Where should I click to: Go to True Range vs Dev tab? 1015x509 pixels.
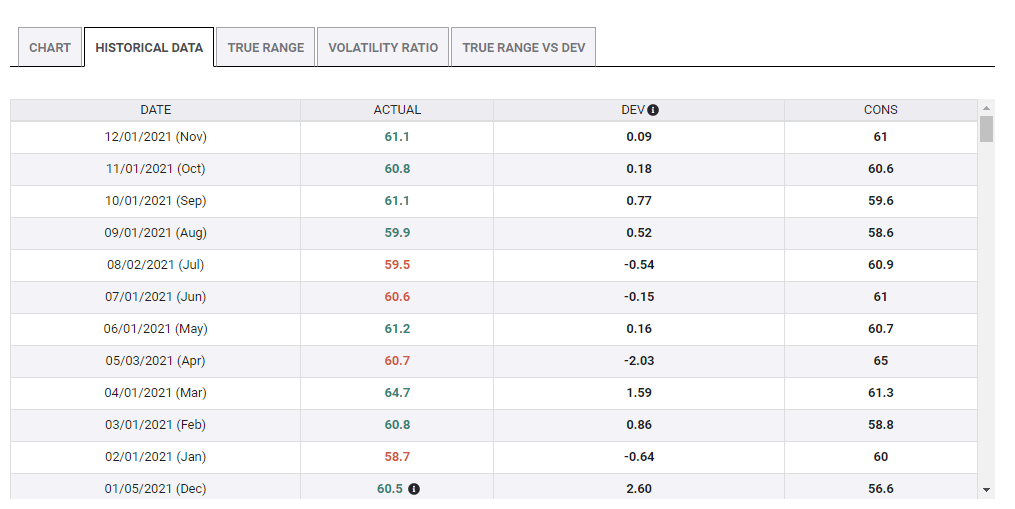pyautogui.click(x=523, y=48)
